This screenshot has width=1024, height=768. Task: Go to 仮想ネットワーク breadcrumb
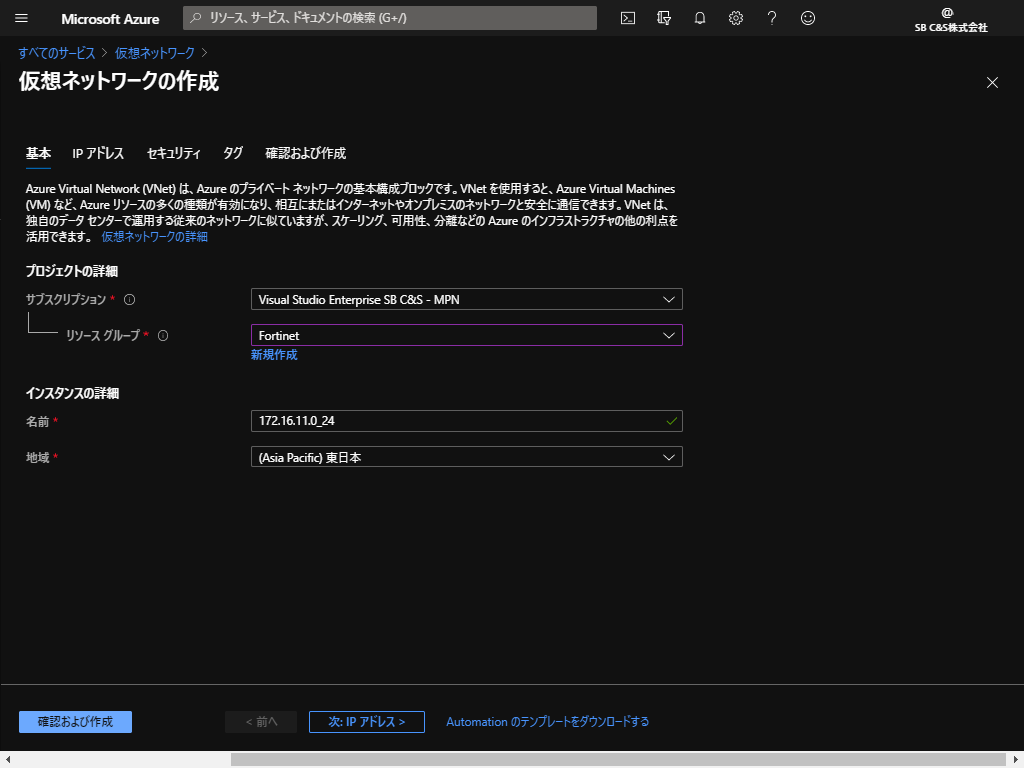(x=155, y=53)
